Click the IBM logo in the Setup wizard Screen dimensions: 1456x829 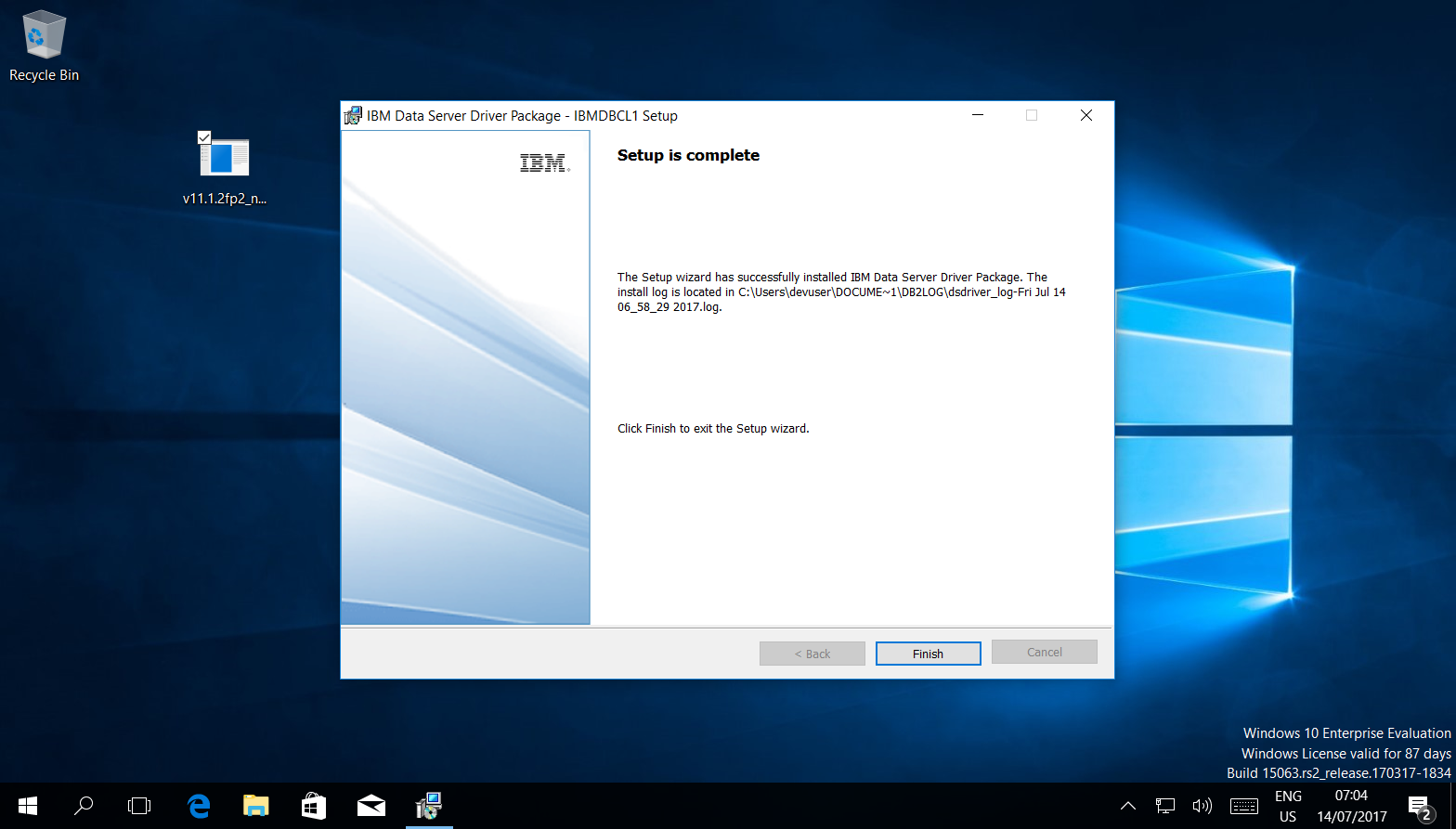(x=544, y=163)
